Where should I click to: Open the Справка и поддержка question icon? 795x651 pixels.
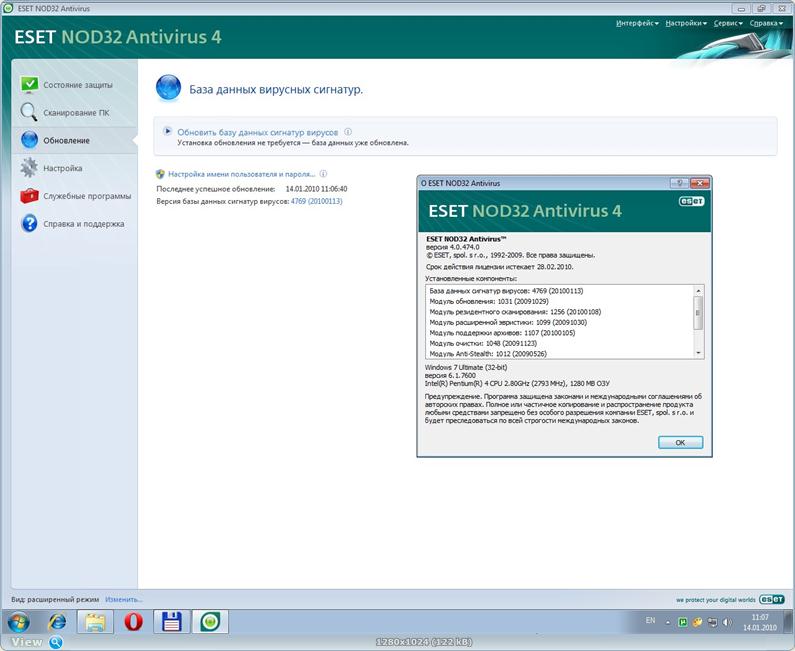pos(29,223)
